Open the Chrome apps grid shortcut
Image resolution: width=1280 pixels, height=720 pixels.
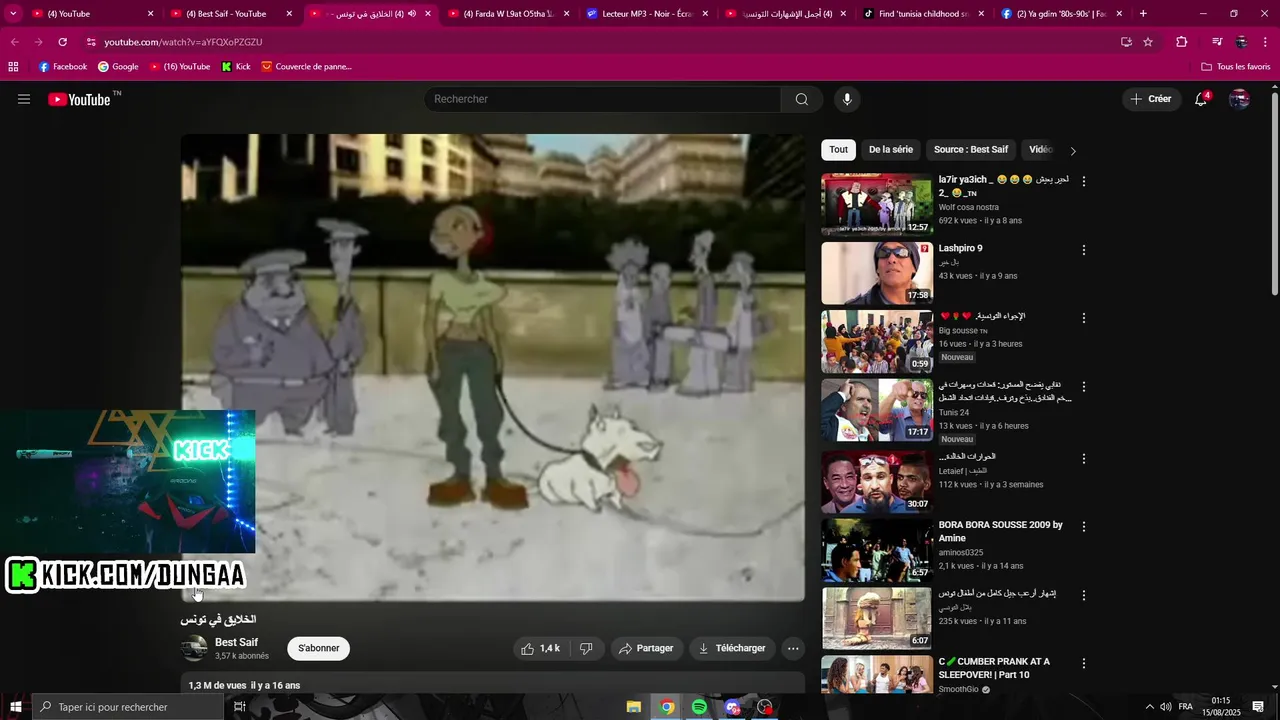[13, 66]
